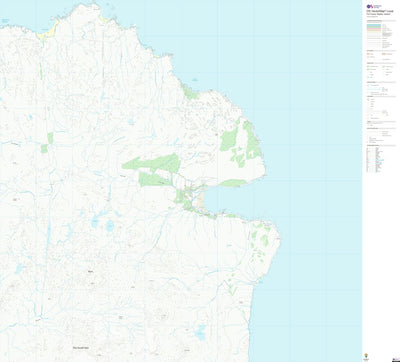The width and height of the screenshot is (400, 362).
Task: Click the yellow beach strip on the north coast
Action: coord(48,32)
